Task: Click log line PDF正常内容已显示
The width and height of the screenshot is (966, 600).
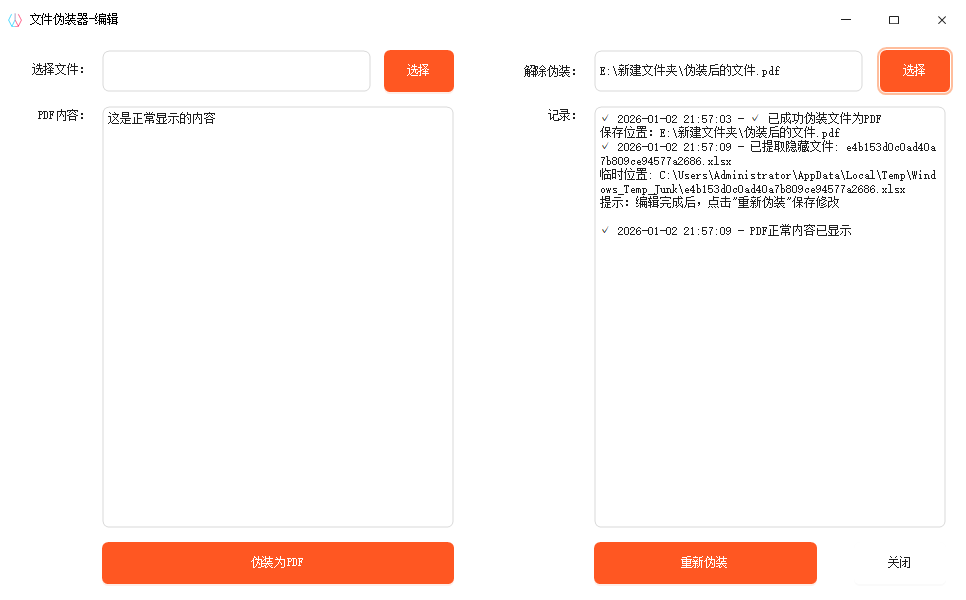Action: [x=727, y=230]
